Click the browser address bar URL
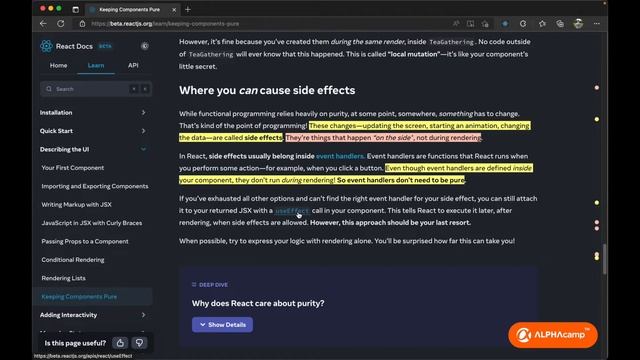 (x=165, y=24)
